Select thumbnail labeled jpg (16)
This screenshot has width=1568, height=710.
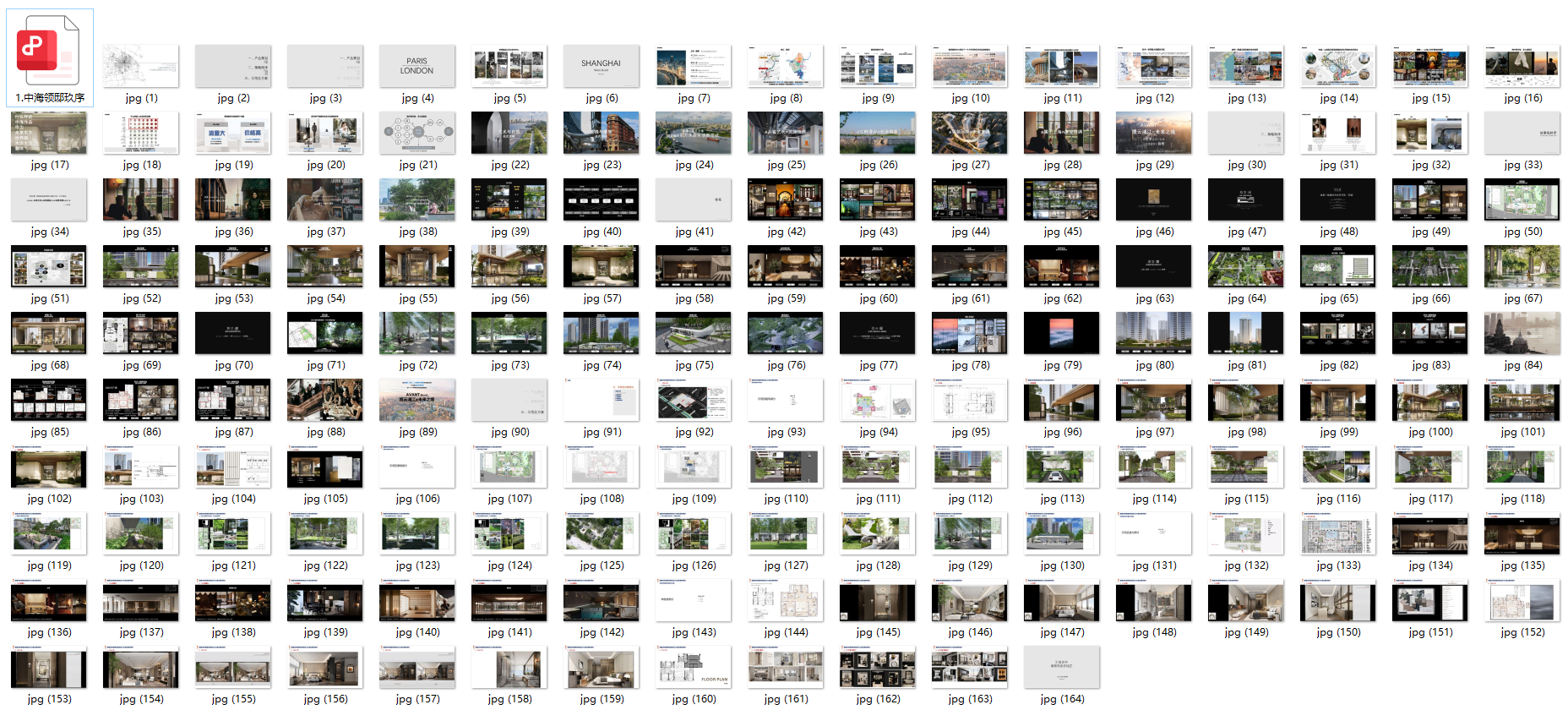[x=1522, y=67]
